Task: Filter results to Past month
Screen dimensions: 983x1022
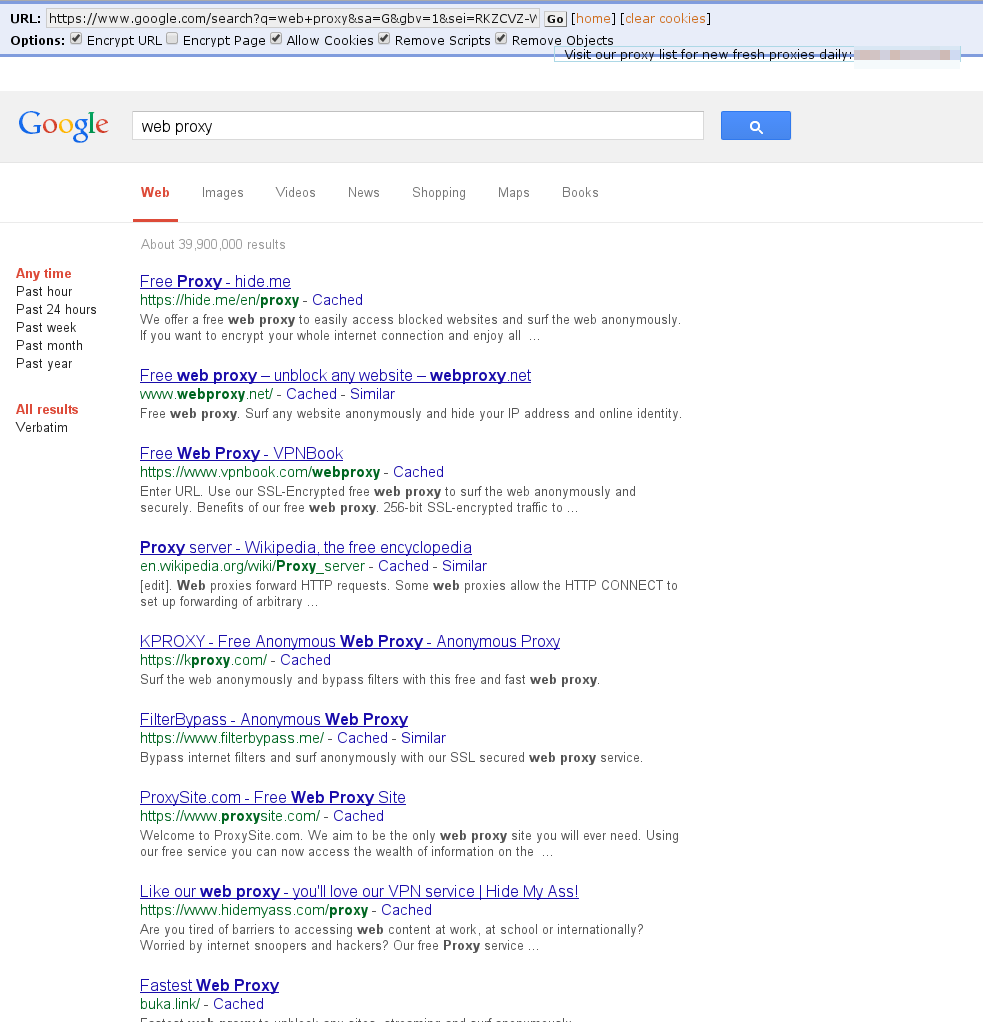Action: click(x=50, y=345)
